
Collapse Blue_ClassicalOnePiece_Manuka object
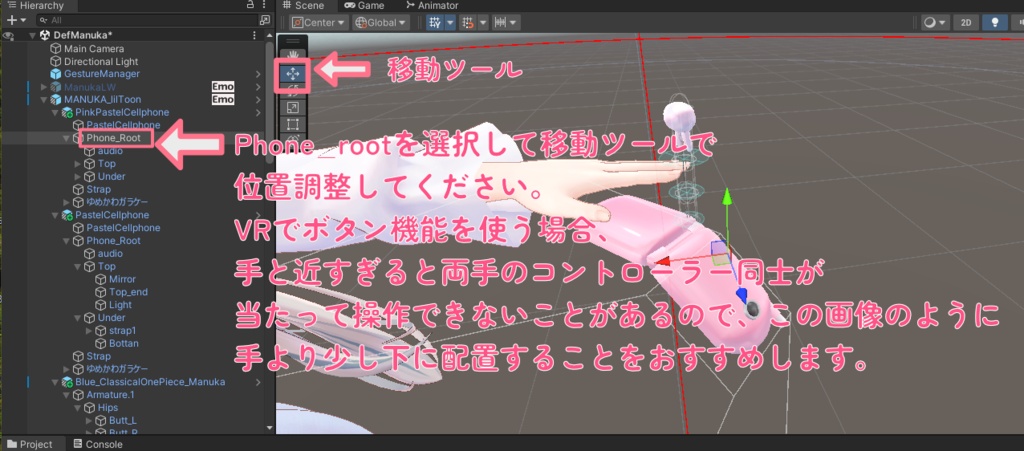(55, 382)
